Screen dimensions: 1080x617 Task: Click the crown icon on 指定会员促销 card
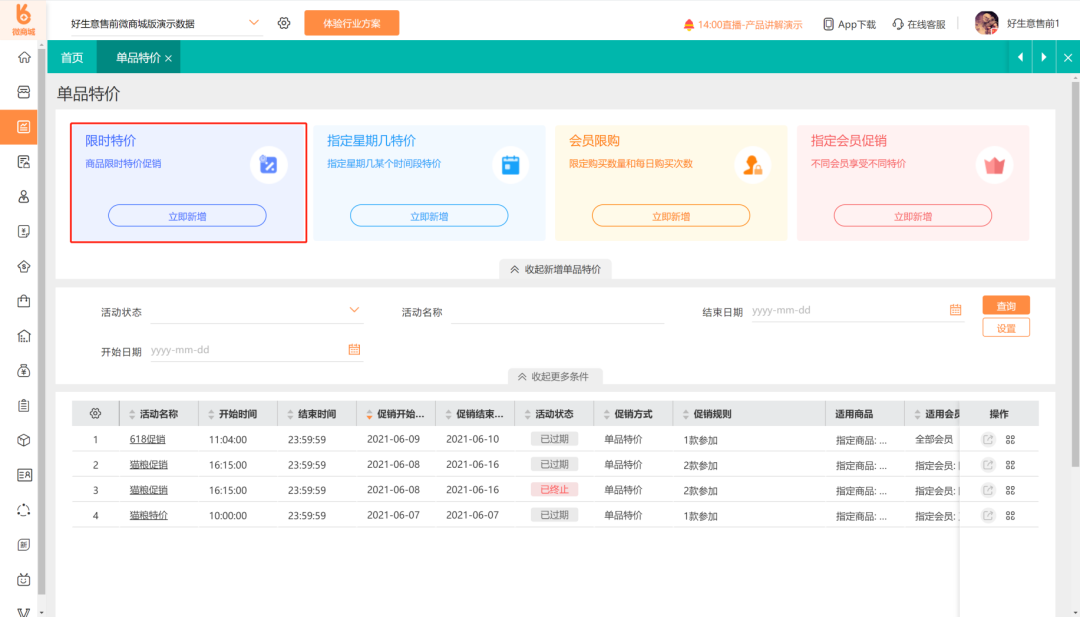point(995,165)
